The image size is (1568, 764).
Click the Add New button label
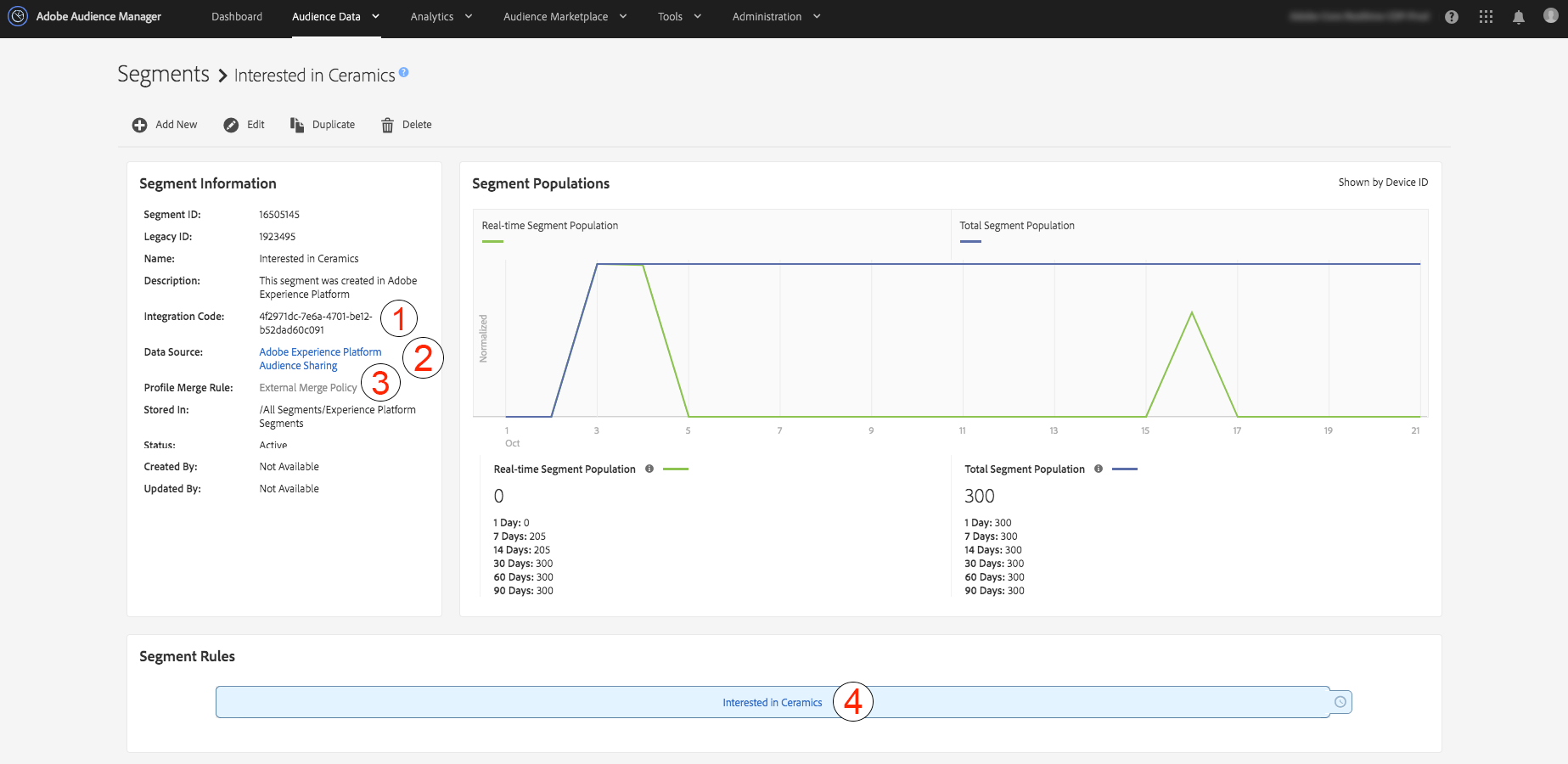pos(177,125)
